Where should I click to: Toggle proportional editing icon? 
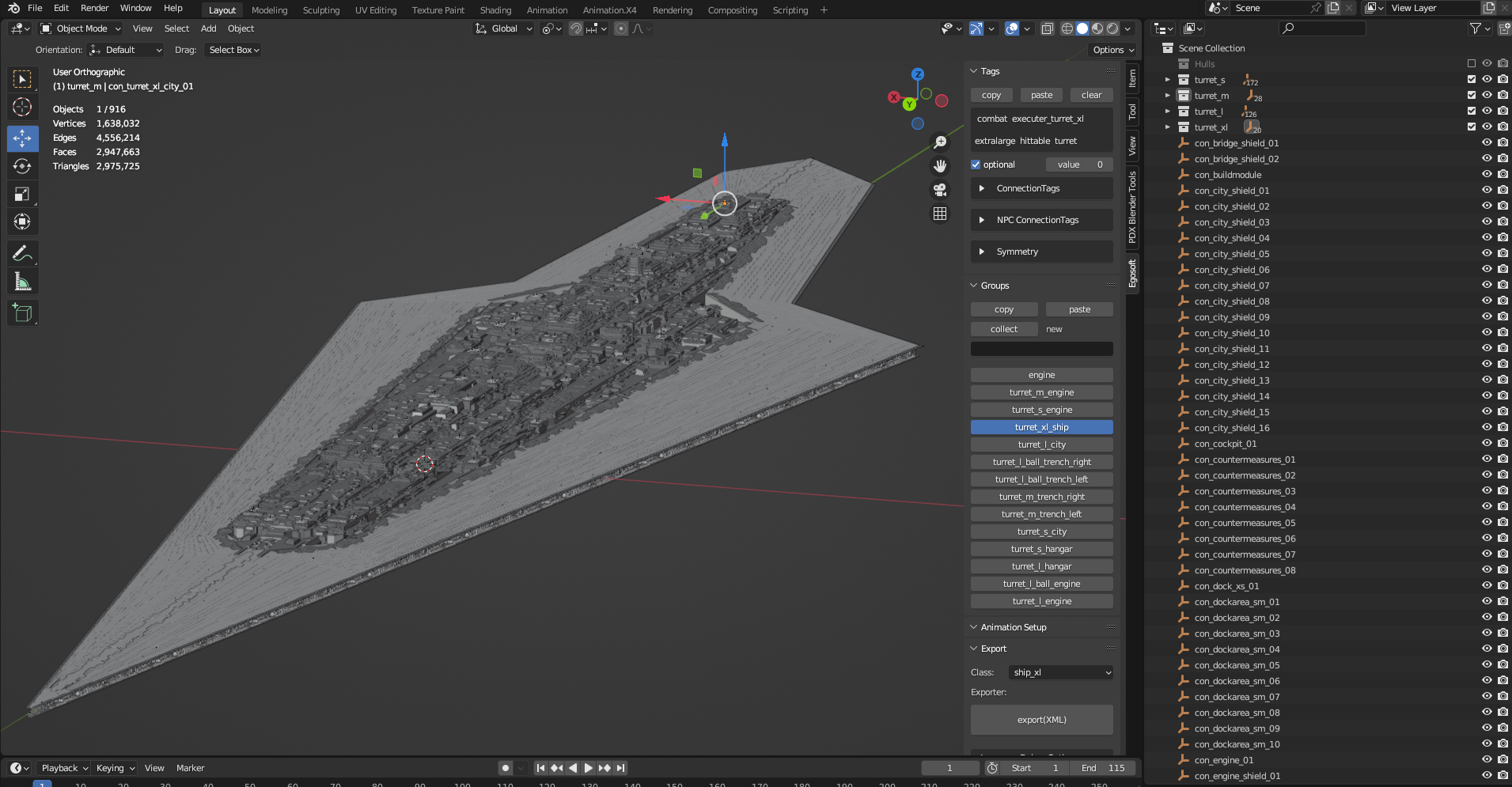[621, 28]
